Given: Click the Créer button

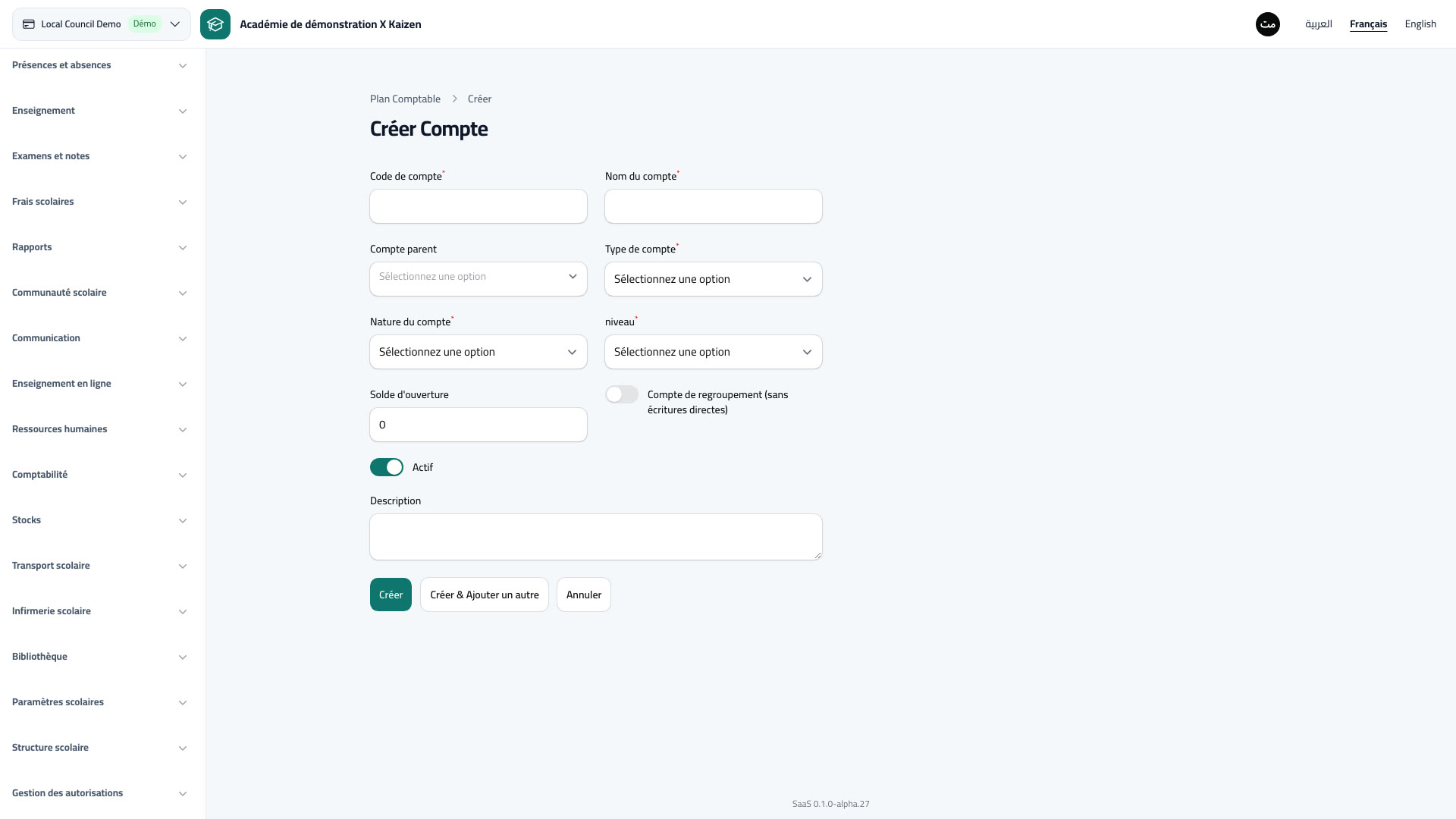Looking at the screenshot, I should [x=391, y=595].
